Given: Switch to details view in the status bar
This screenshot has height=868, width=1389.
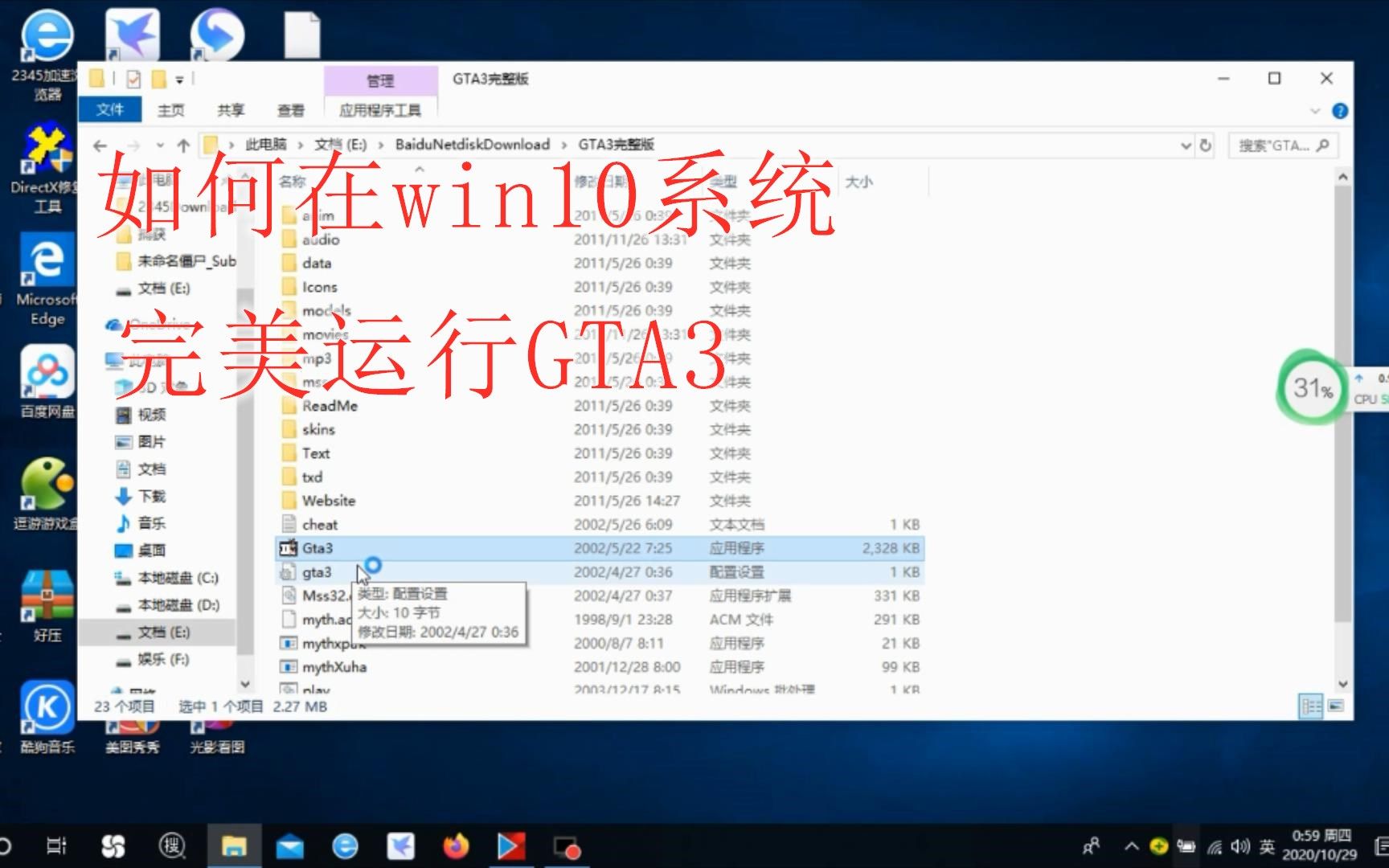Looking at the screenshot, I should 1310,706.
